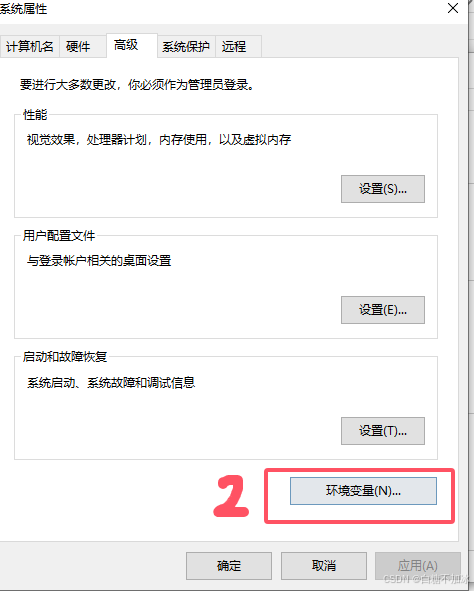Screen dimensions: 474x591
Task: Click the 取消 cancel button
Action: (324, 566)
